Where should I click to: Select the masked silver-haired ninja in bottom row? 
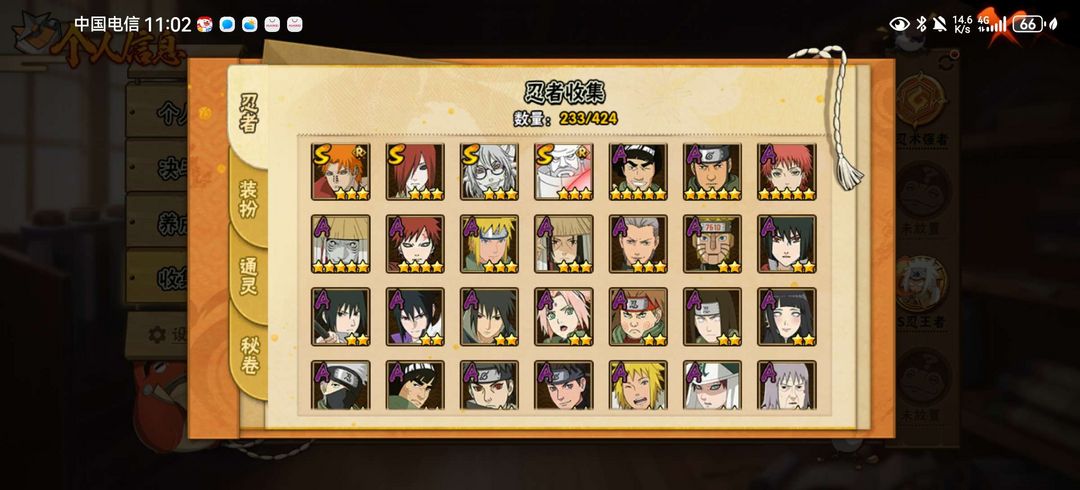[x=340, y=385]
